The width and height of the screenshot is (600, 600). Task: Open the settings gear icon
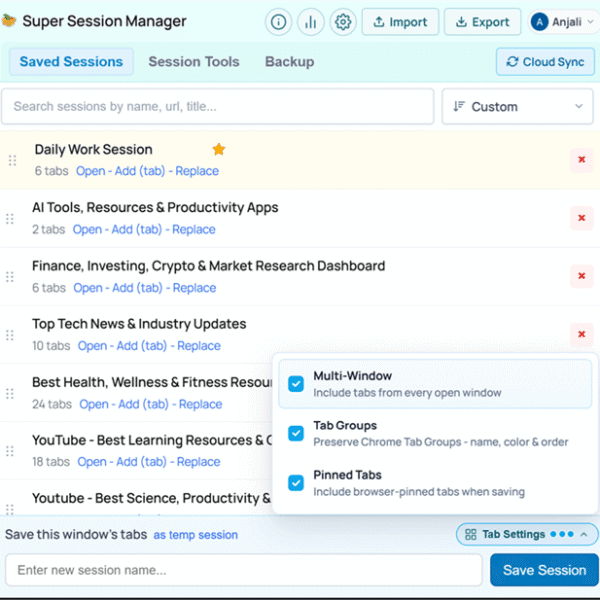(343, 22)
